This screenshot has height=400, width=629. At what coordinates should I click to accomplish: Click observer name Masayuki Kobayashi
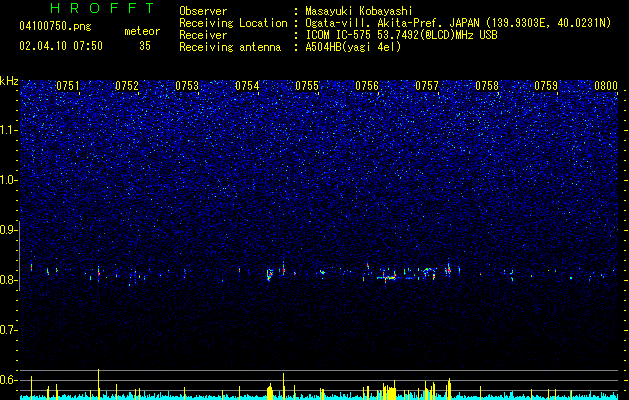point(359,11)
